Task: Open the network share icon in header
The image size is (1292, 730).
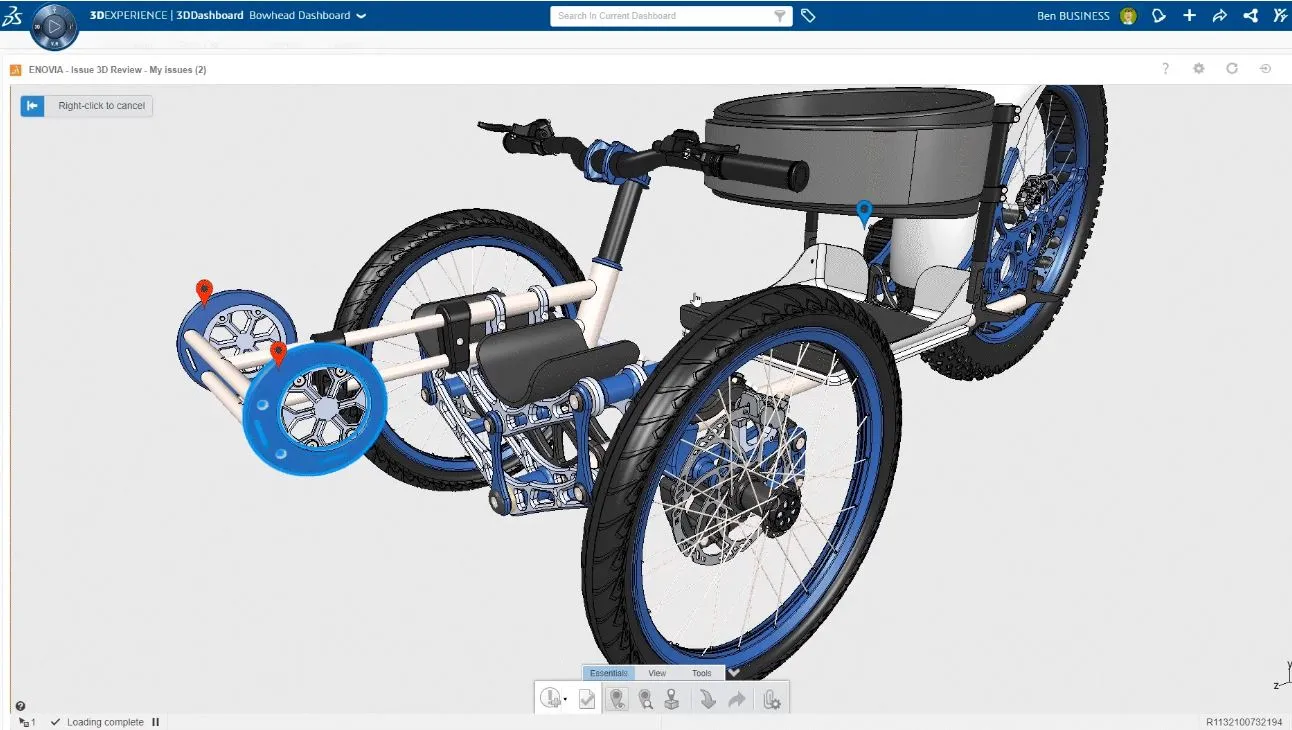Action: click(1250, 16)
